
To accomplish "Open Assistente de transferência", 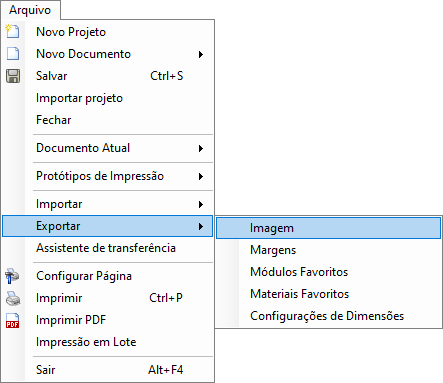I will 107,248.
